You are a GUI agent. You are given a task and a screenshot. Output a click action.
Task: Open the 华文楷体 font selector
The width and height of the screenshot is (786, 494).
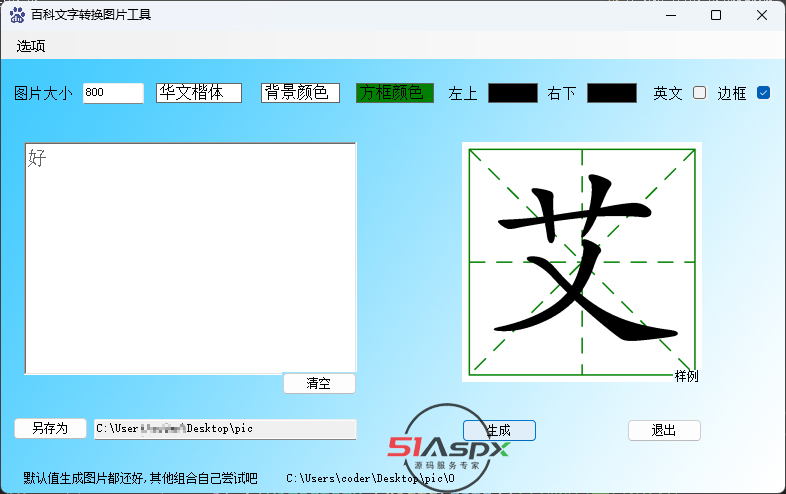click(199, 93)
